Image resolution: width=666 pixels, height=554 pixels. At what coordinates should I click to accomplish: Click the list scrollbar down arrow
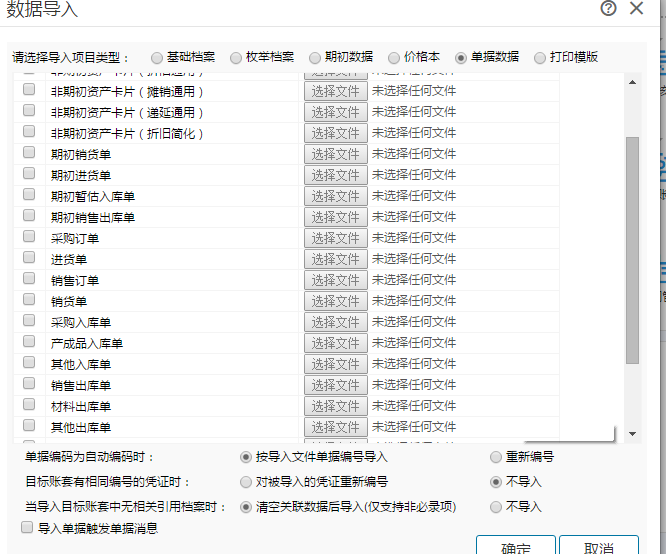tap(632, 433)
